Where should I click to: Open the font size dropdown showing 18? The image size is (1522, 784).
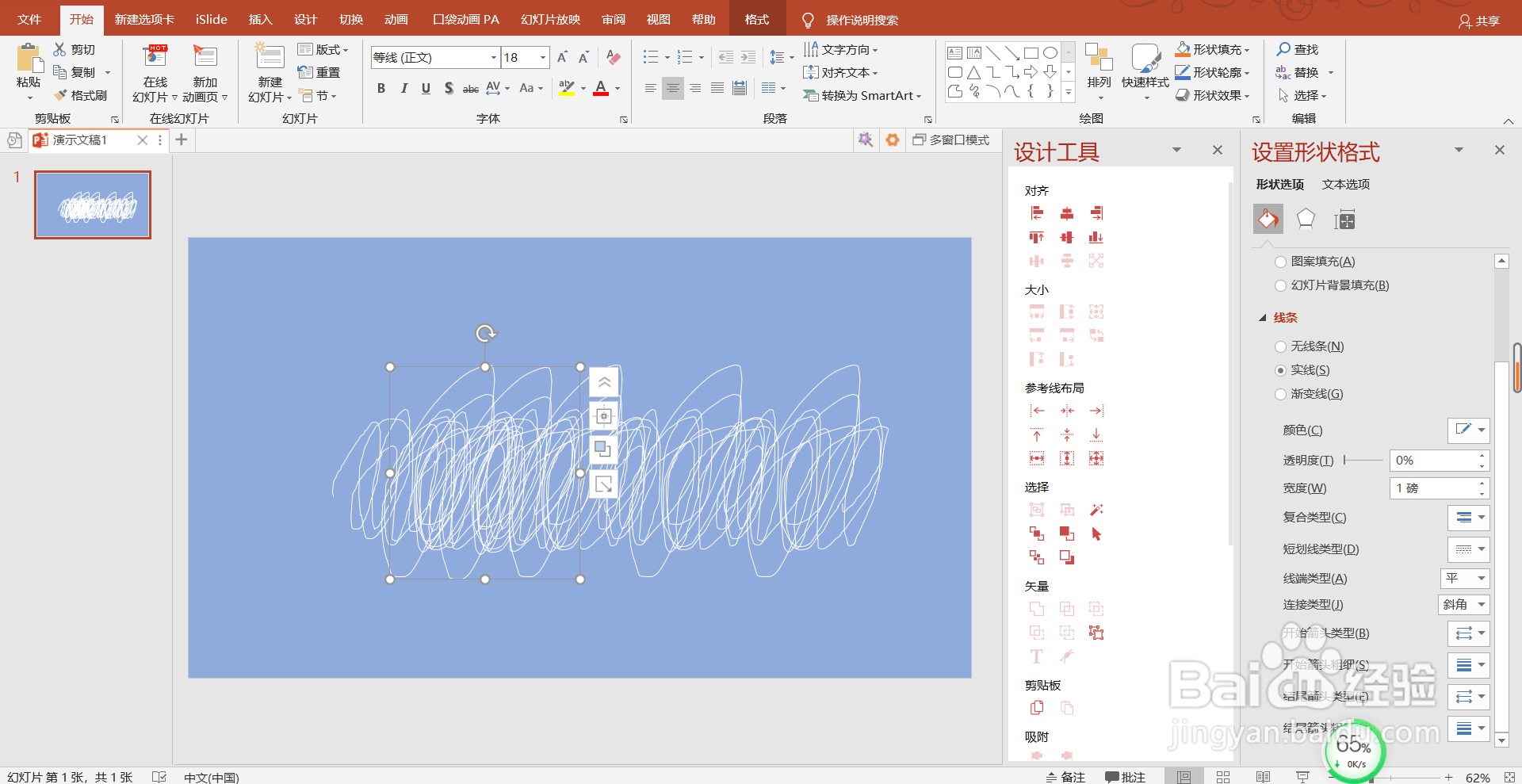(543, 57)
